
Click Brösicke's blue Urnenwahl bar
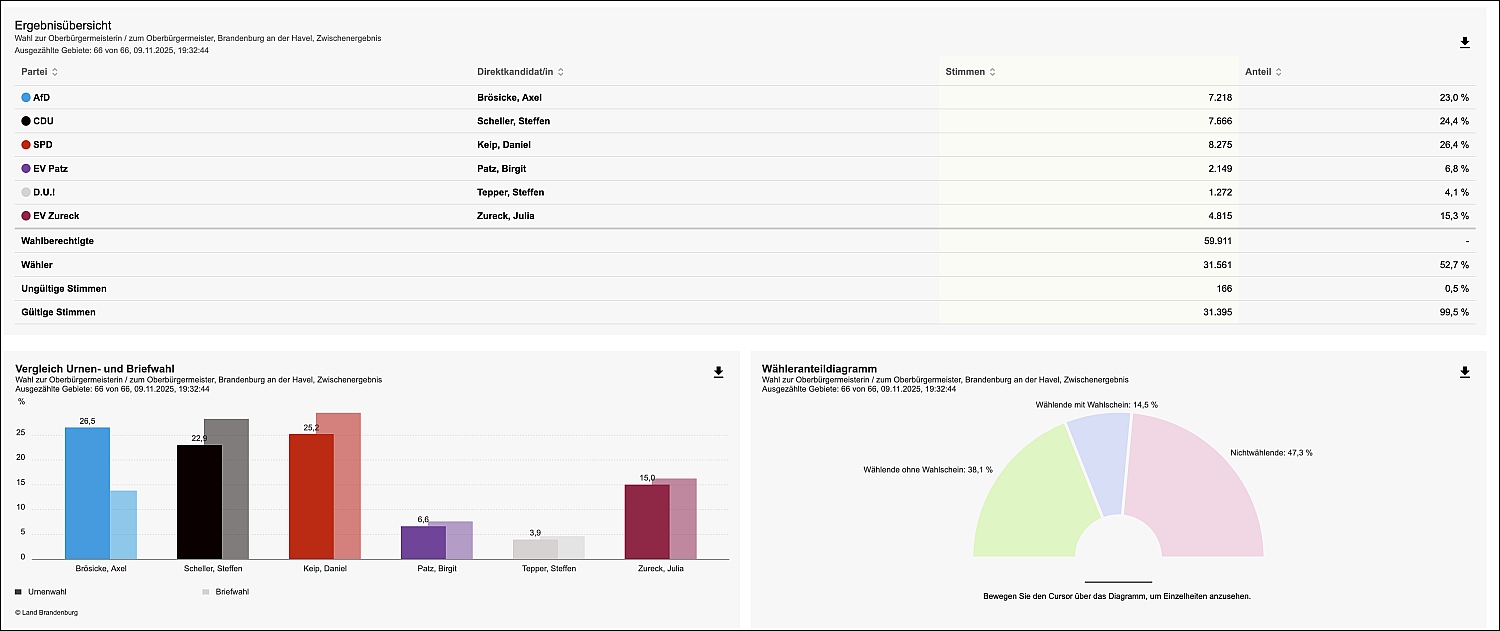pos(86,495)
